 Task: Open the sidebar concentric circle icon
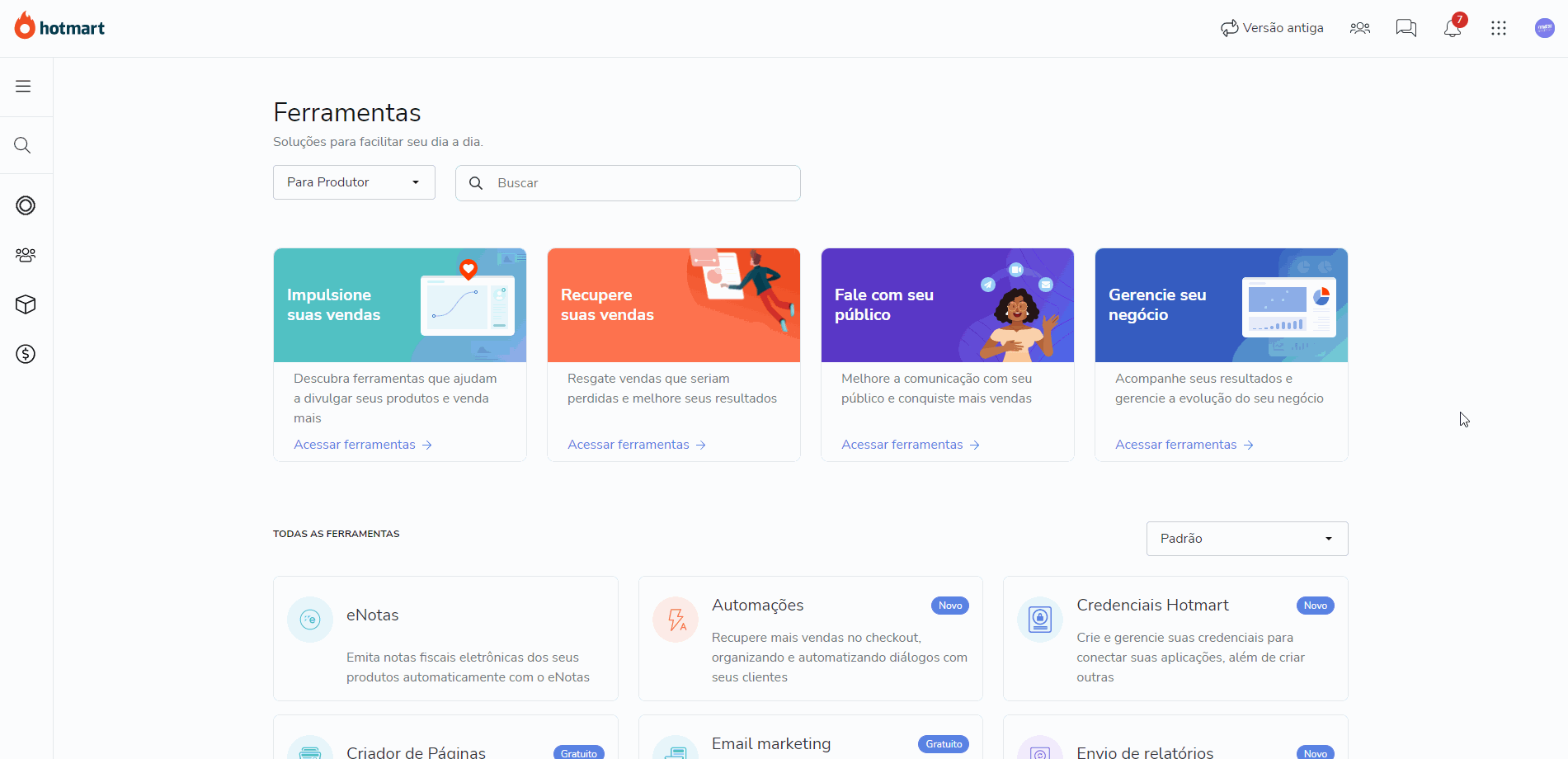point(26,205)
